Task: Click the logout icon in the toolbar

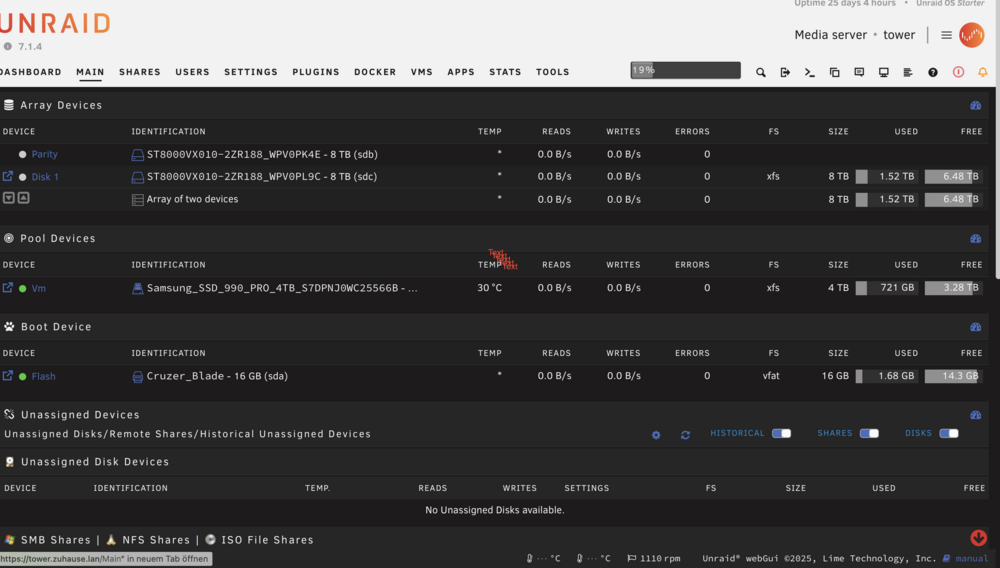Action: point(785,73)
